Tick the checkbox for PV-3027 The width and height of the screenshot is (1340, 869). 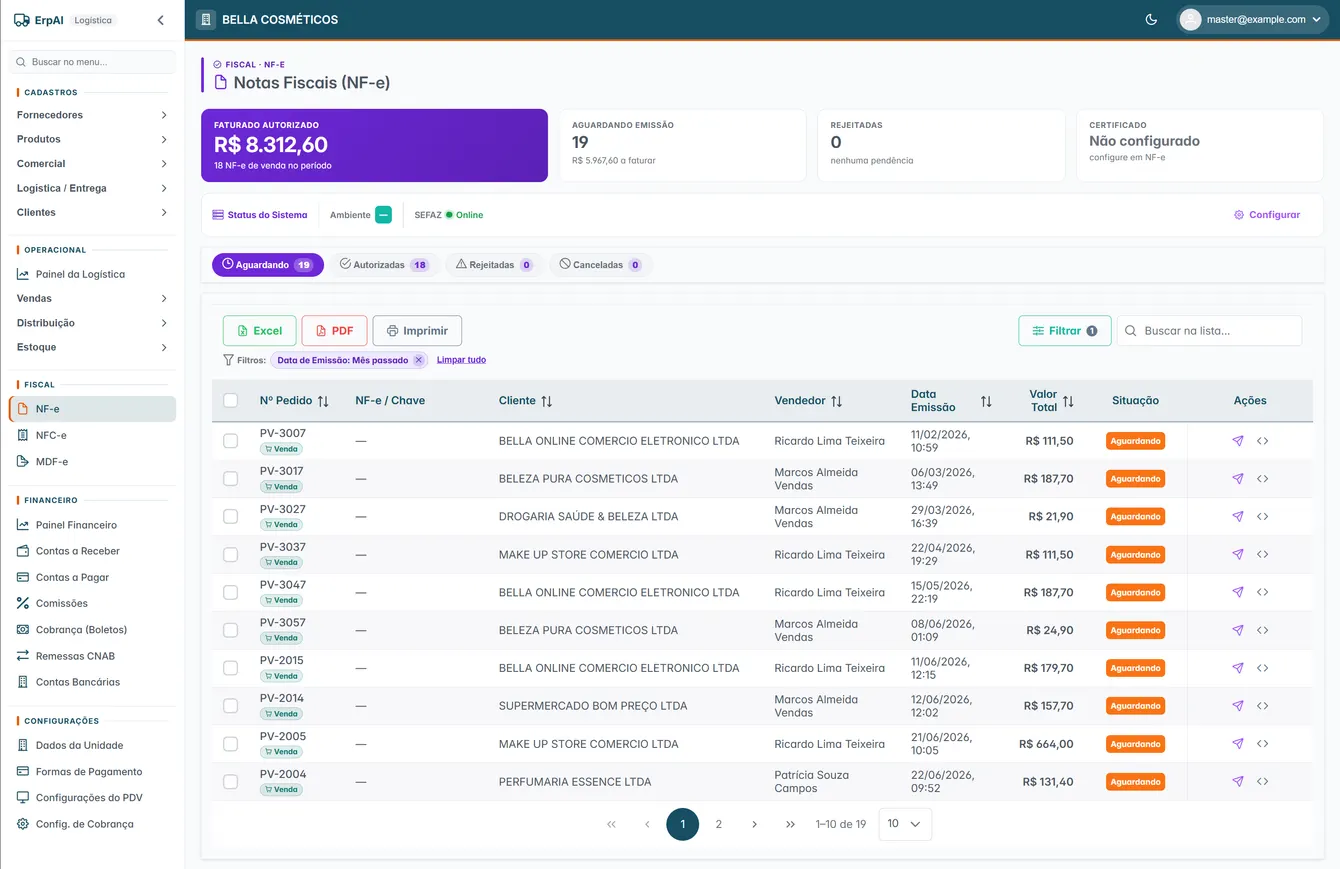pyautogui.click(x=231, y=517)
